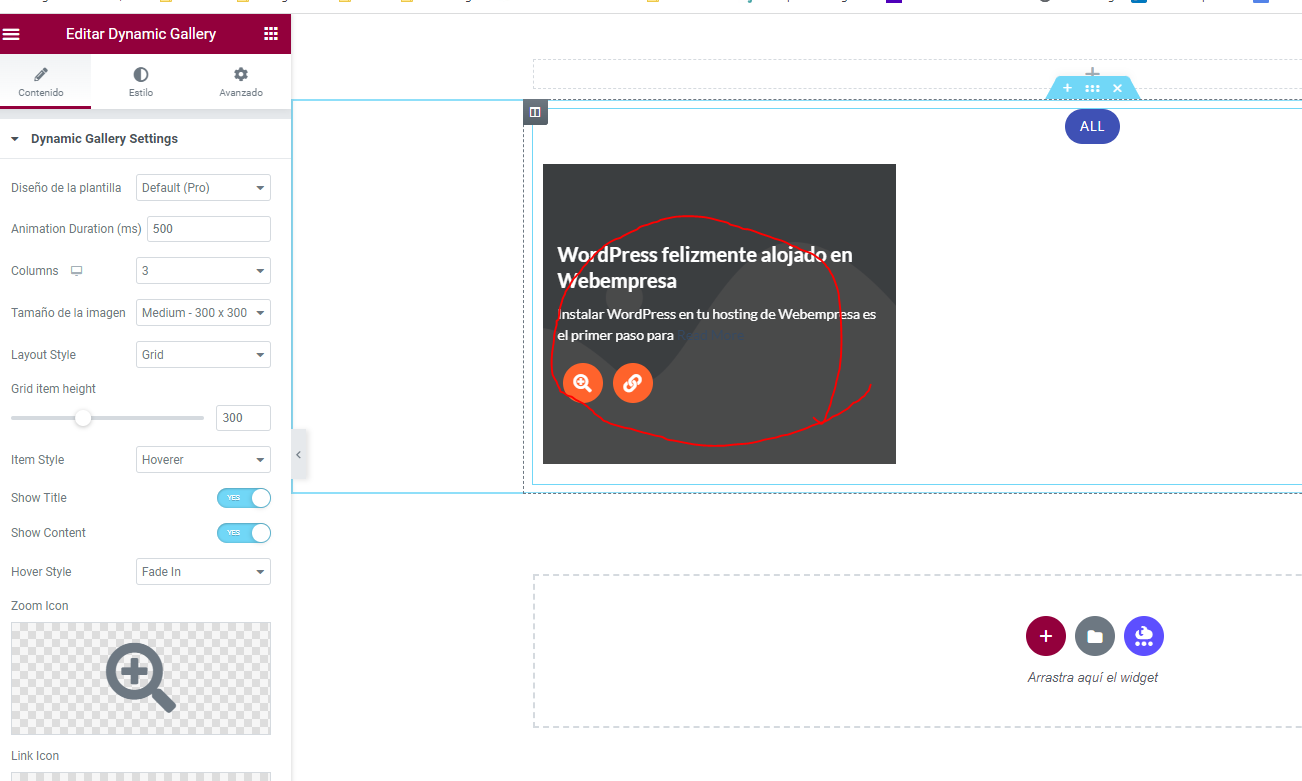The height and width of the screenshot is (781, 1302).
Task: Switch to the Estilo tab
Action: (x=141, y=82)
